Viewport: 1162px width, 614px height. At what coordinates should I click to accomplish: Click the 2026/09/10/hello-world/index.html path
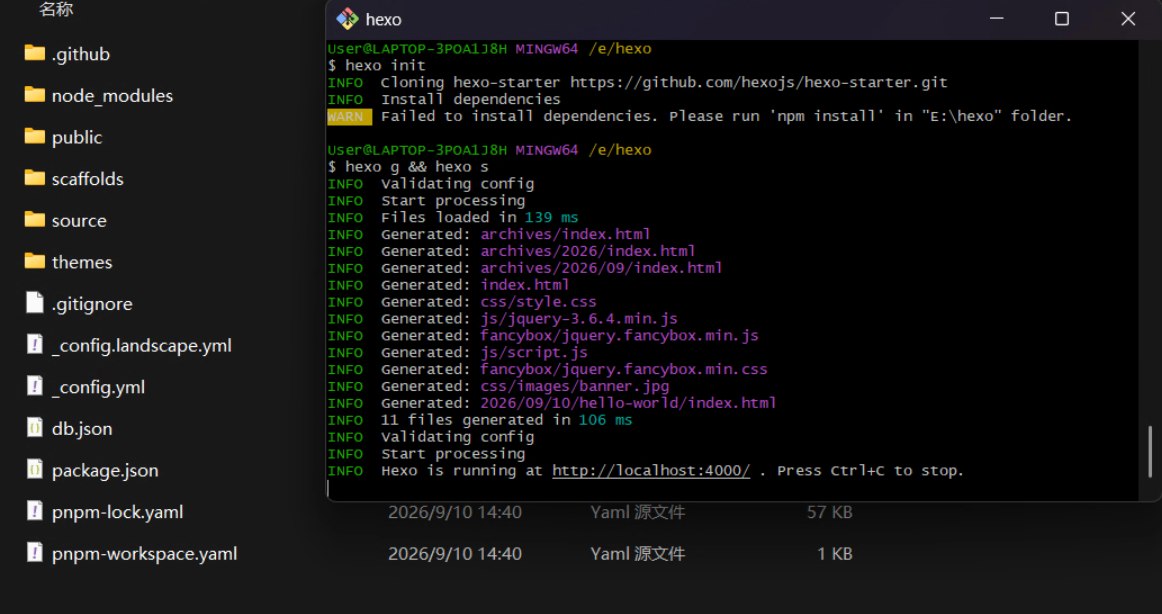pos(628,404)
